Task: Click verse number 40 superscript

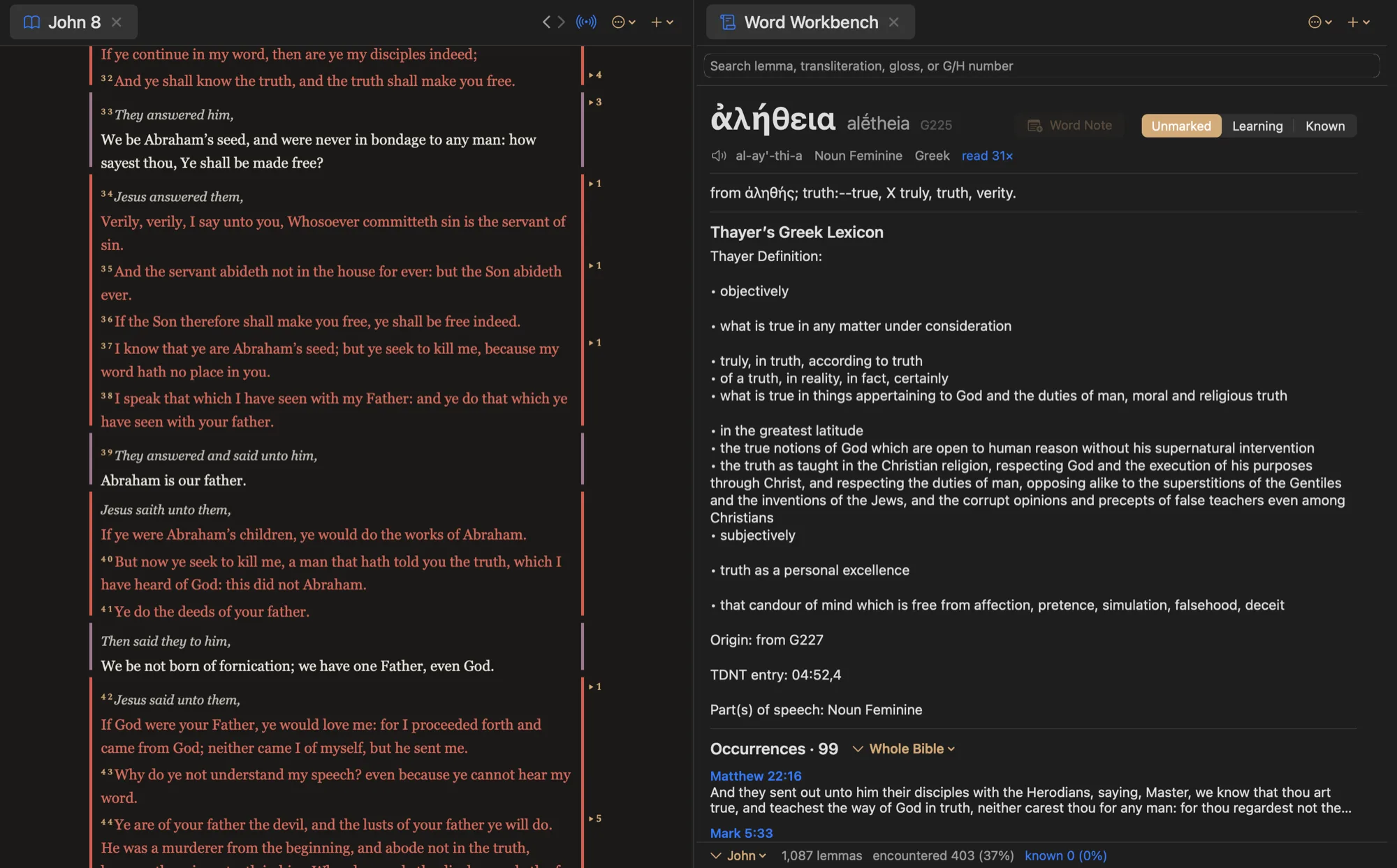Action: coord(106,559)
